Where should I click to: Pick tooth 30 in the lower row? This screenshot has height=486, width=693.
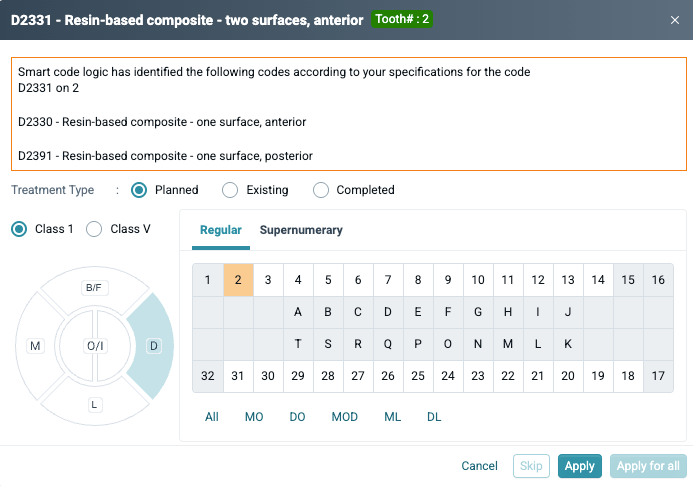pos(268,376)
